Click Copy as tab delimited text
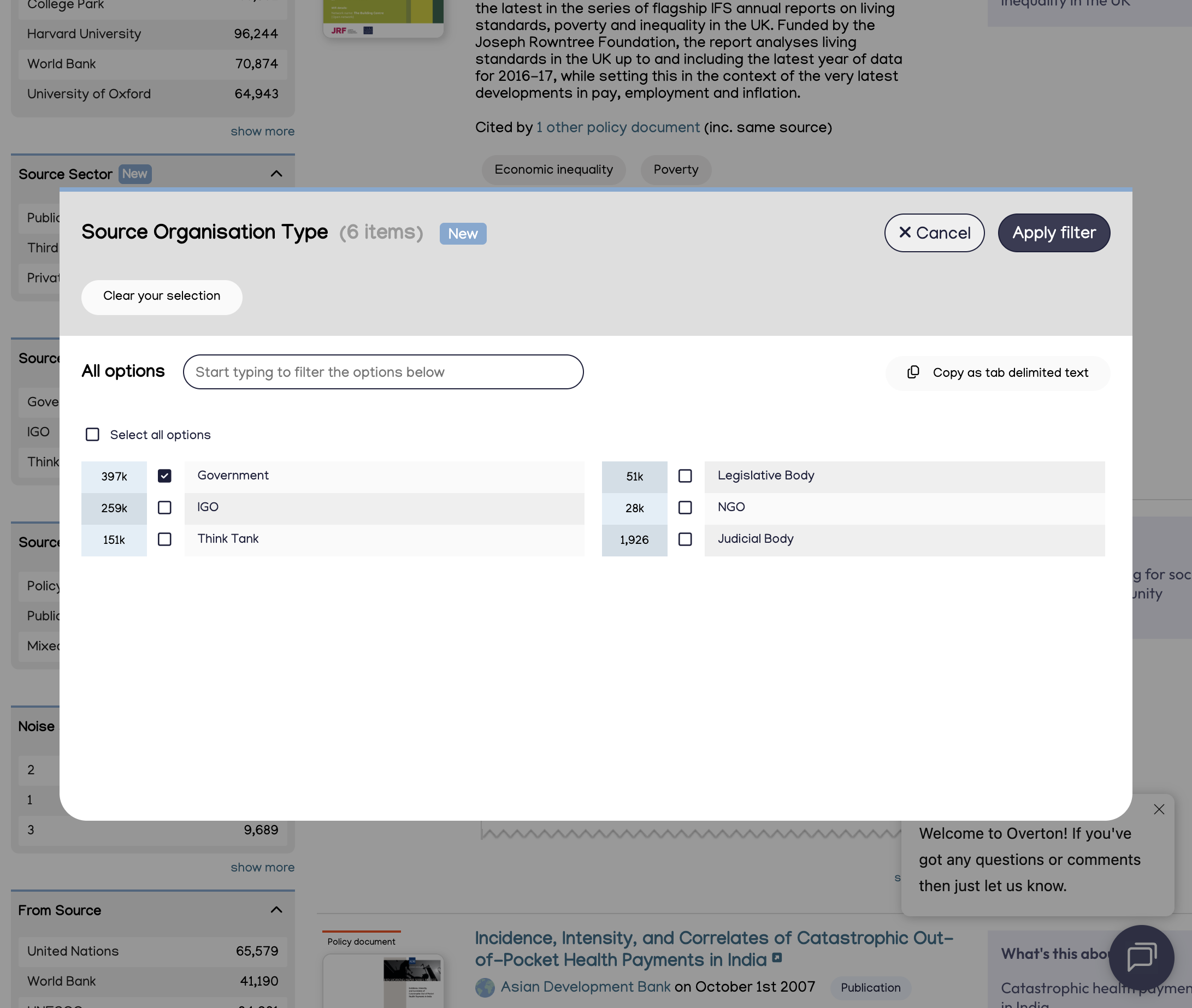 click(998, 372)
